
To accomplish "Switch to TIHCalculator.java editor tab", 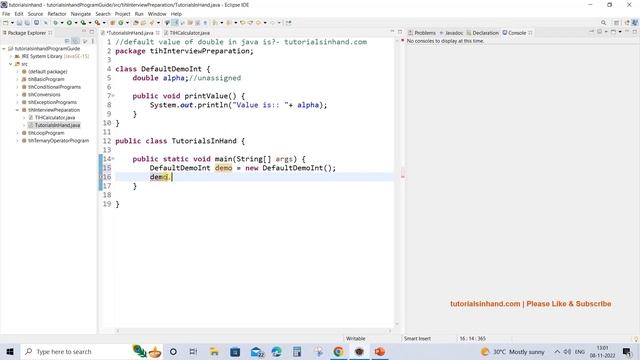I will (x=190, y=33).
